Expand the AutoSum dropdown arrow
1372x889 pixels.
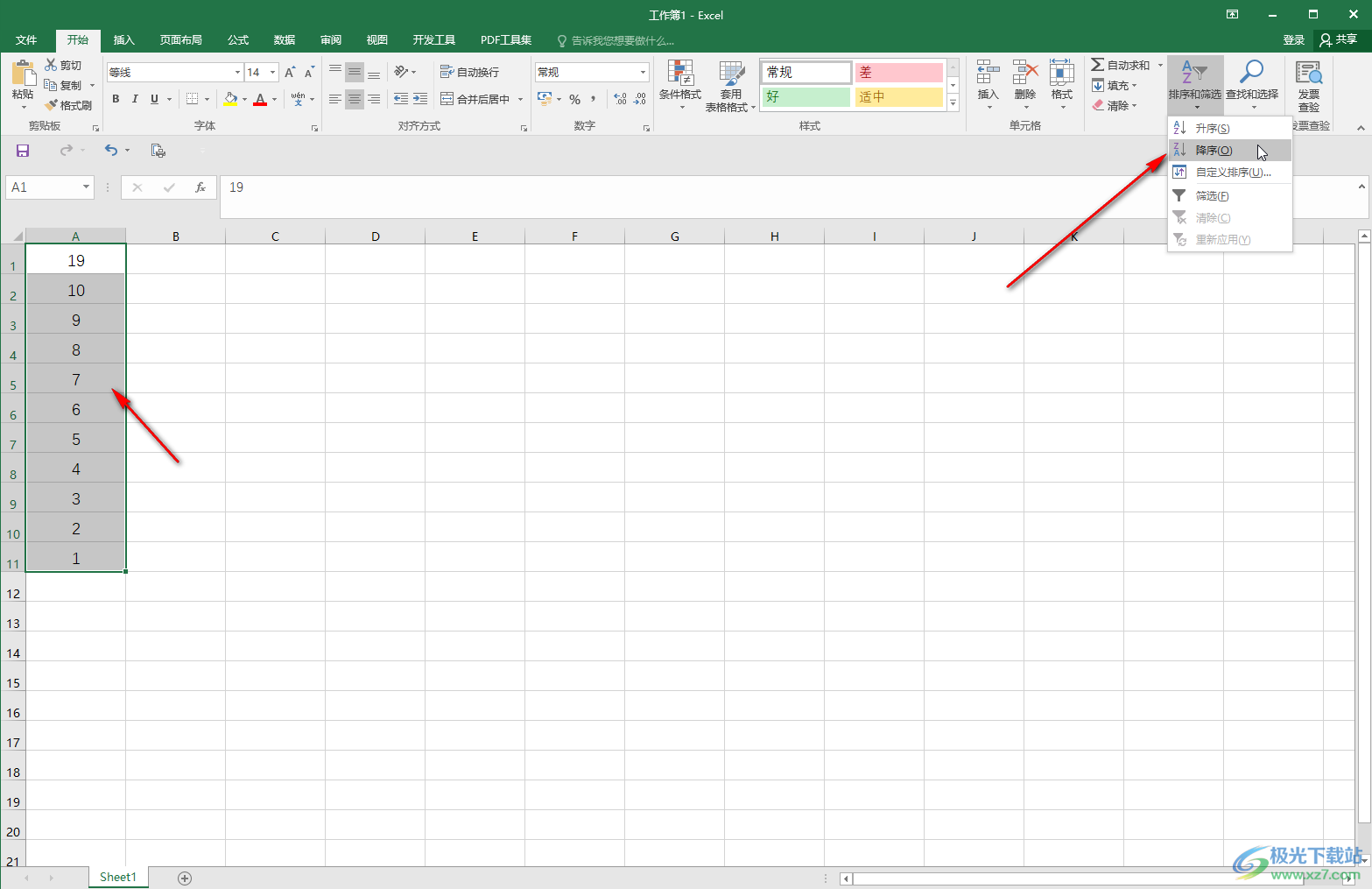coord(1160,65)
